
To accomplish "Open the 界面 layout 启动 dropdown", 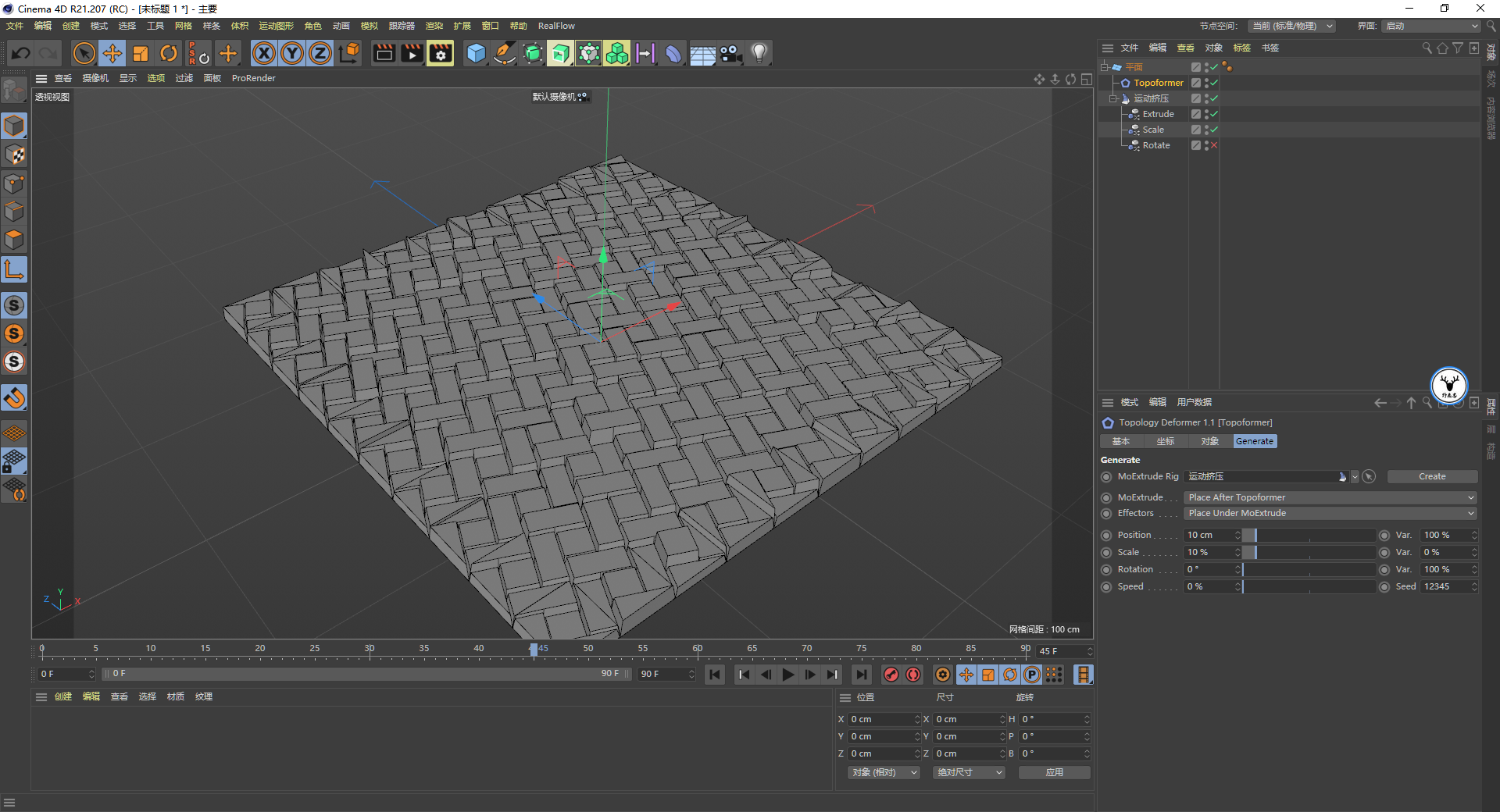I will [x=1431, y=26].
